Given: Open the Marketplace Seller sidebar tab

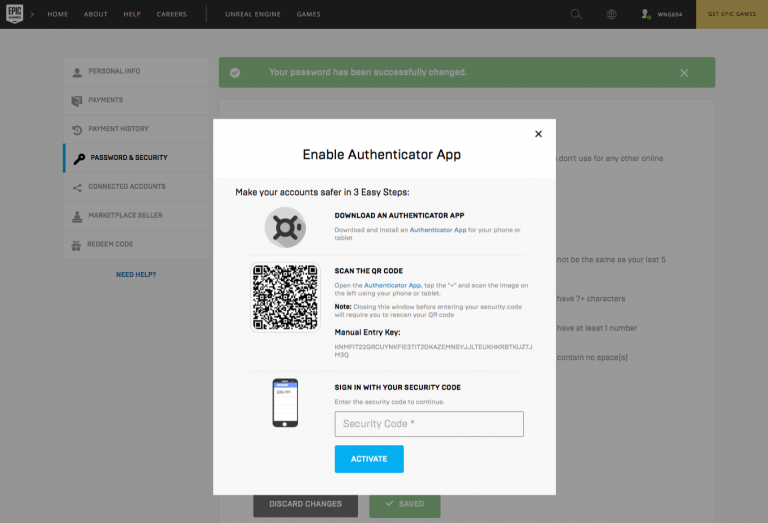Looking at the screenshot, I should pos(137,215).
